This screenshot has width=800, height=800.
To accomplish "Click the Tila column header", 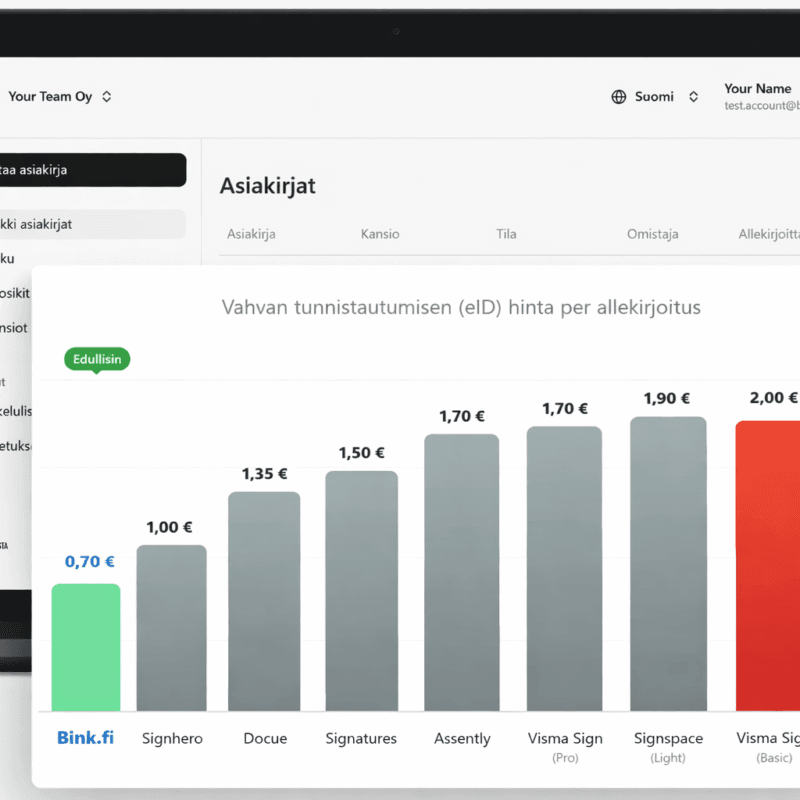I will click(506, 234).
